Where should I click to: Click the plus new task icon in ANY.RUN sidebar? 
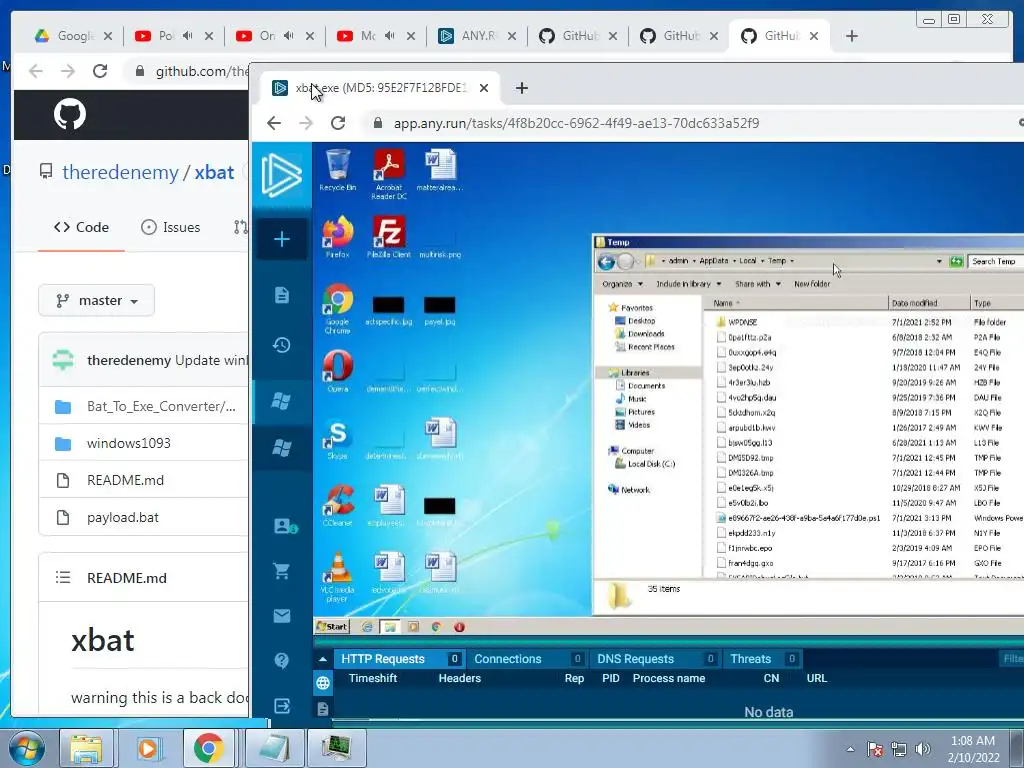[x=281, y=239]
